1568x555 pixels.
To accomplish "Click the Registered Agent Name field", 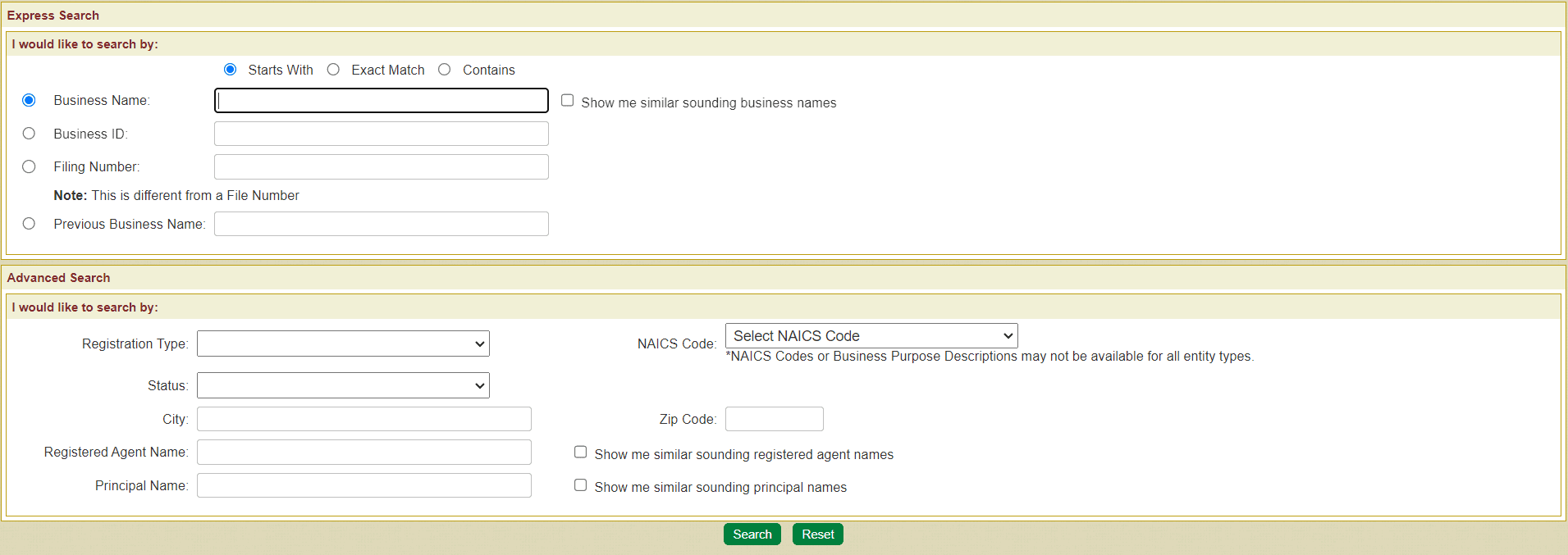I will click(x=364, y=453).
